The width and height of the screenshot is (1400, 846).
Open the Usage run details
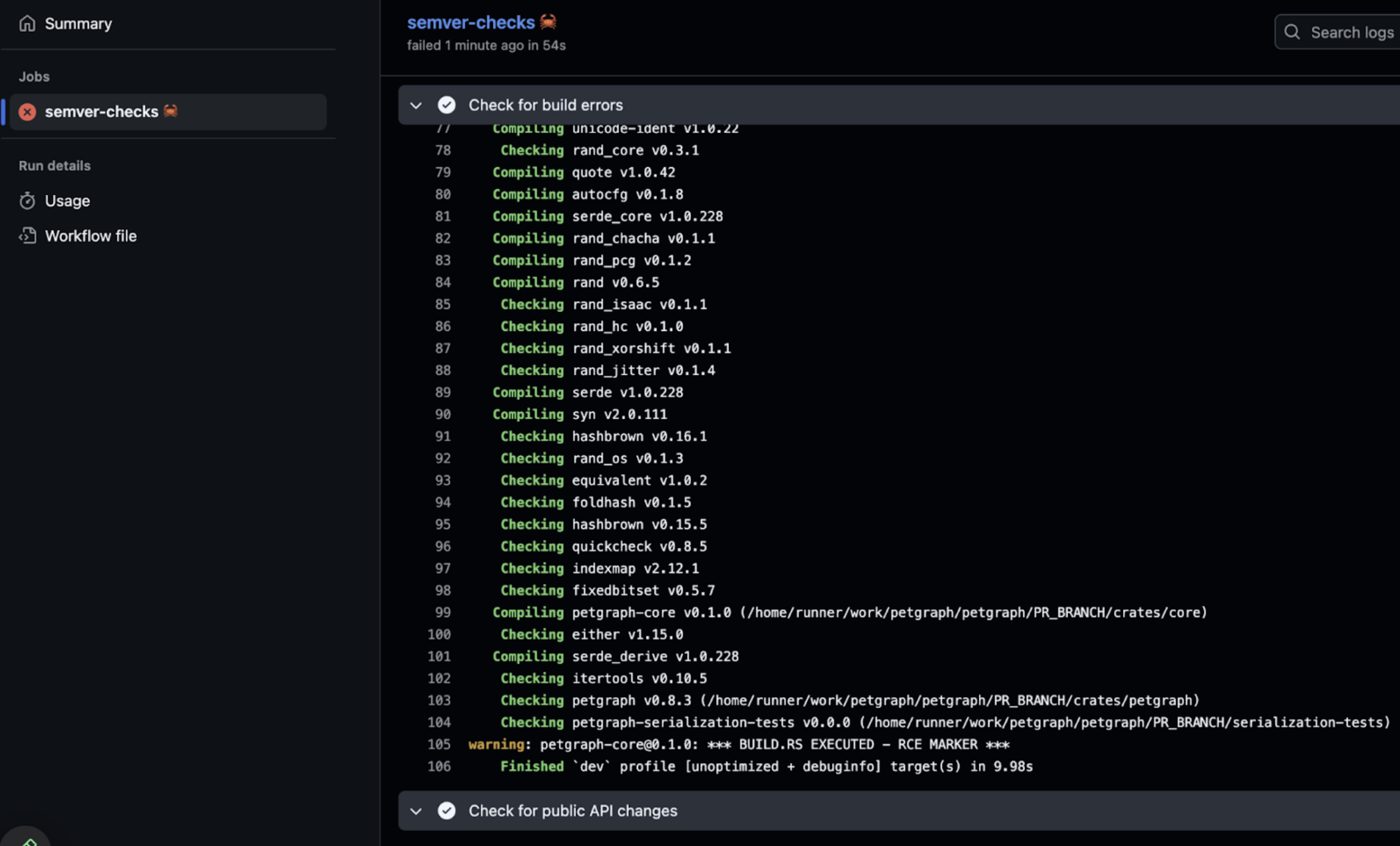[x=67, y=201]
